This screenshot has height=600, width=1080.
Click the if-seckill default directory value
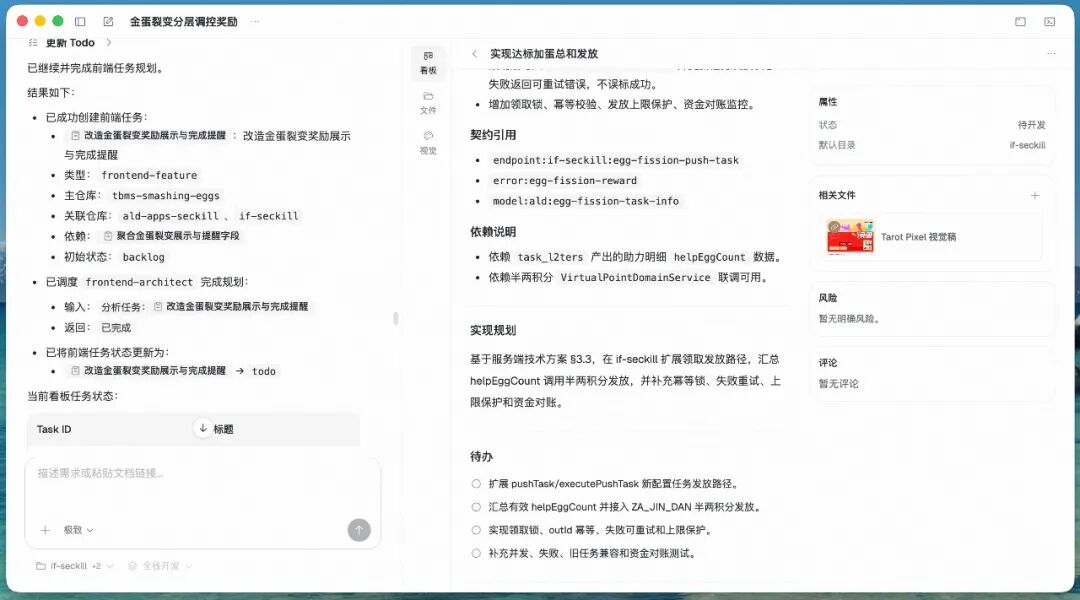click(x=1027, y=145)
